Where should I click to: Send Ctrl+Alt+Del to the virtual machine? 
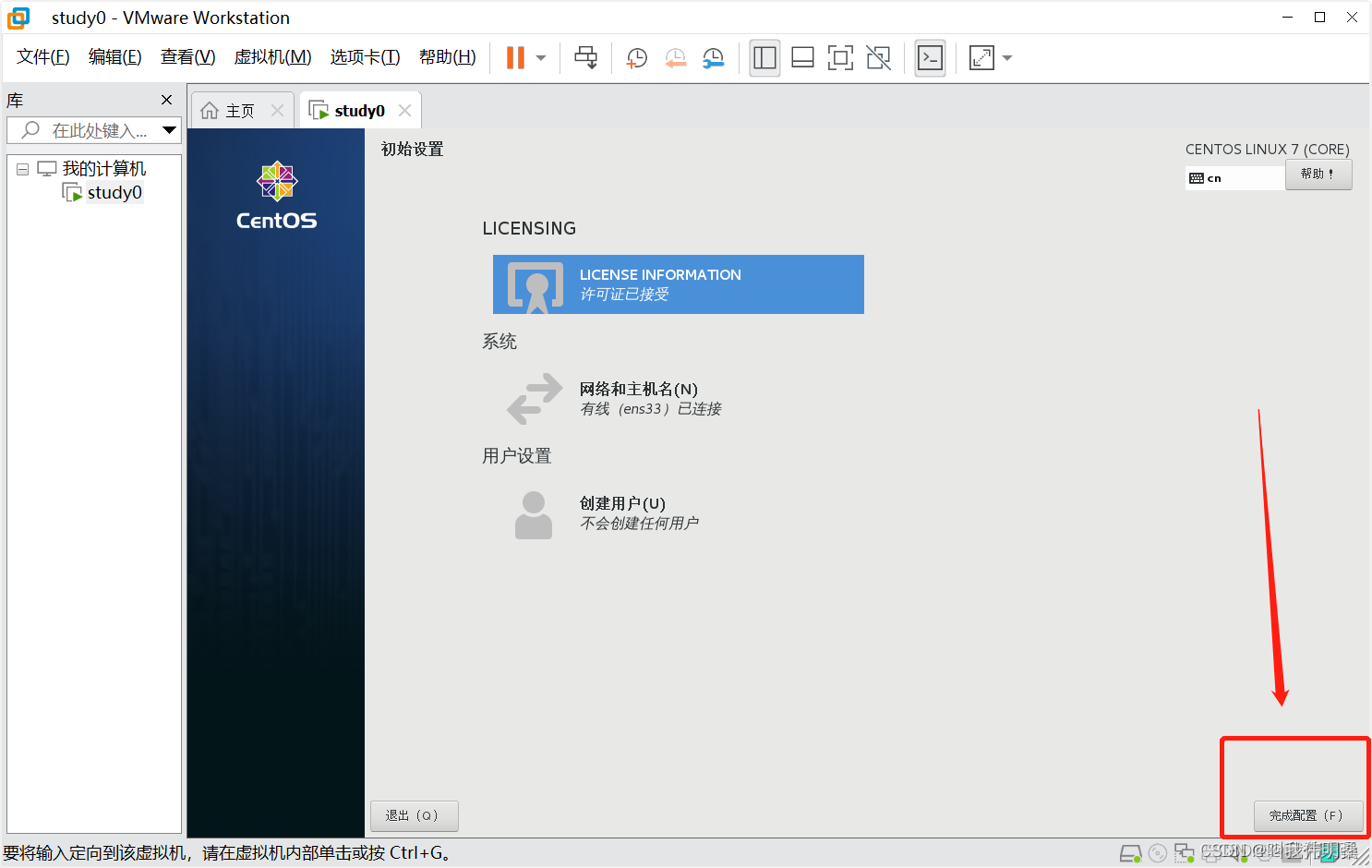(585, 58)
